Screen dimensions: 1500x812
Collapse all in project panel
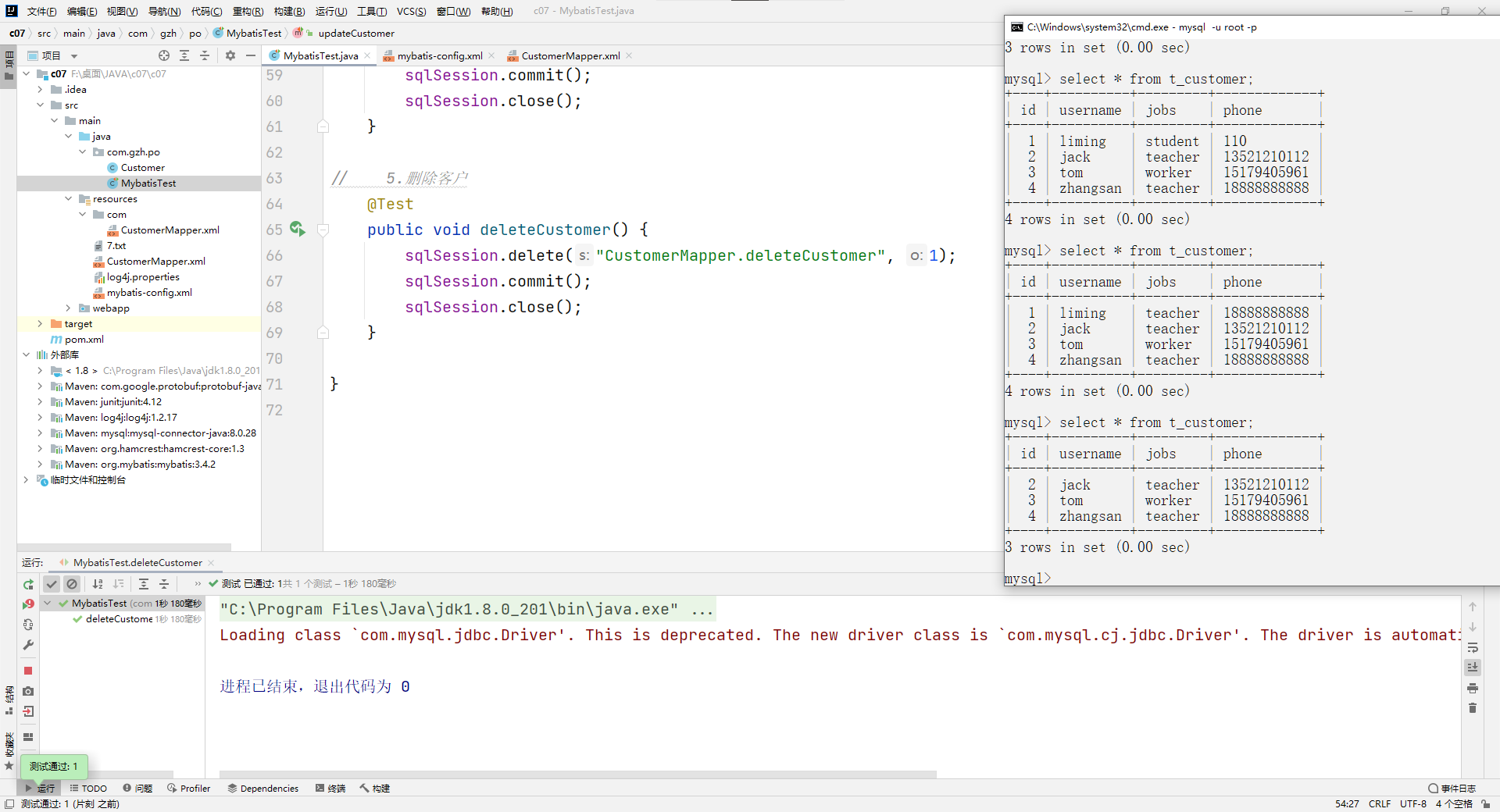[205, 55]
